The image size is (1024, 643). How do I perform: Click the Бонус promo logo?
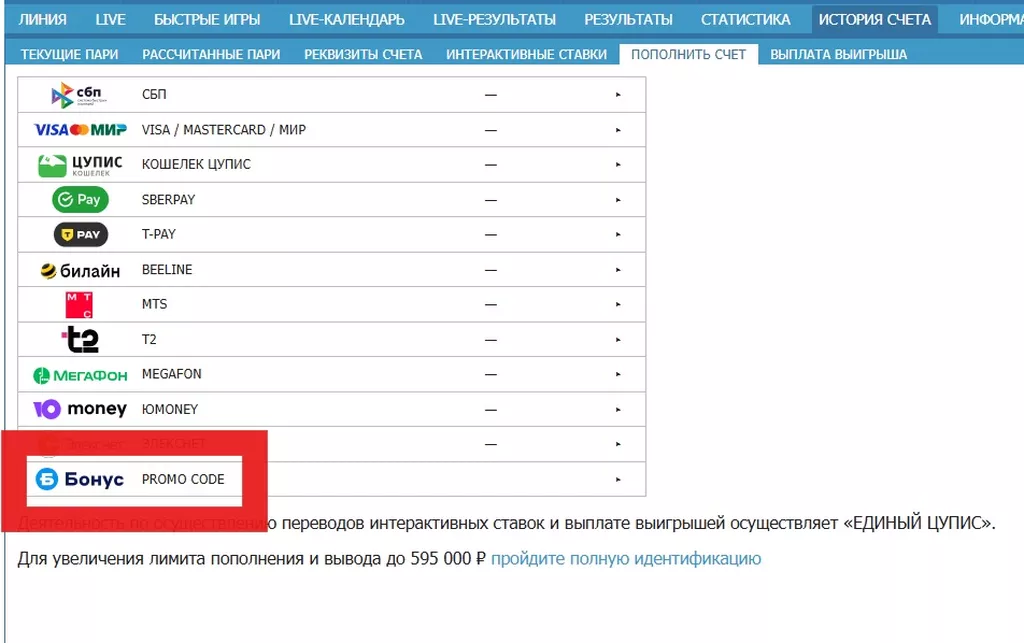[80, 479]
